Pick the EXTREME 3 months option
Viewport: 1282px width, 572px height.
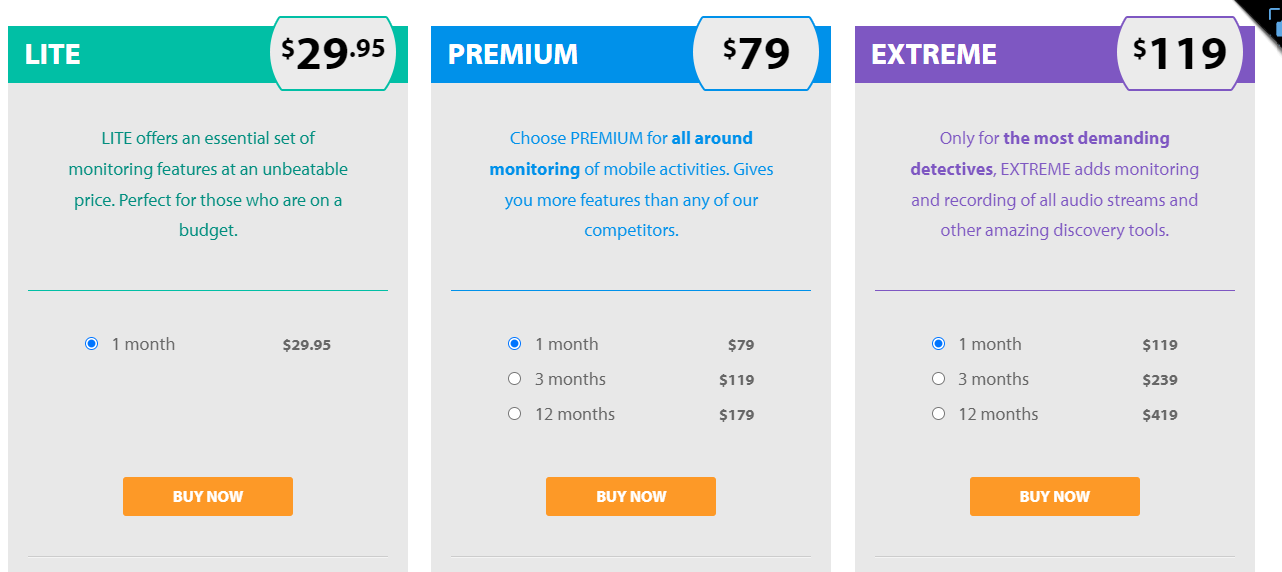click(x=938, y=379)
